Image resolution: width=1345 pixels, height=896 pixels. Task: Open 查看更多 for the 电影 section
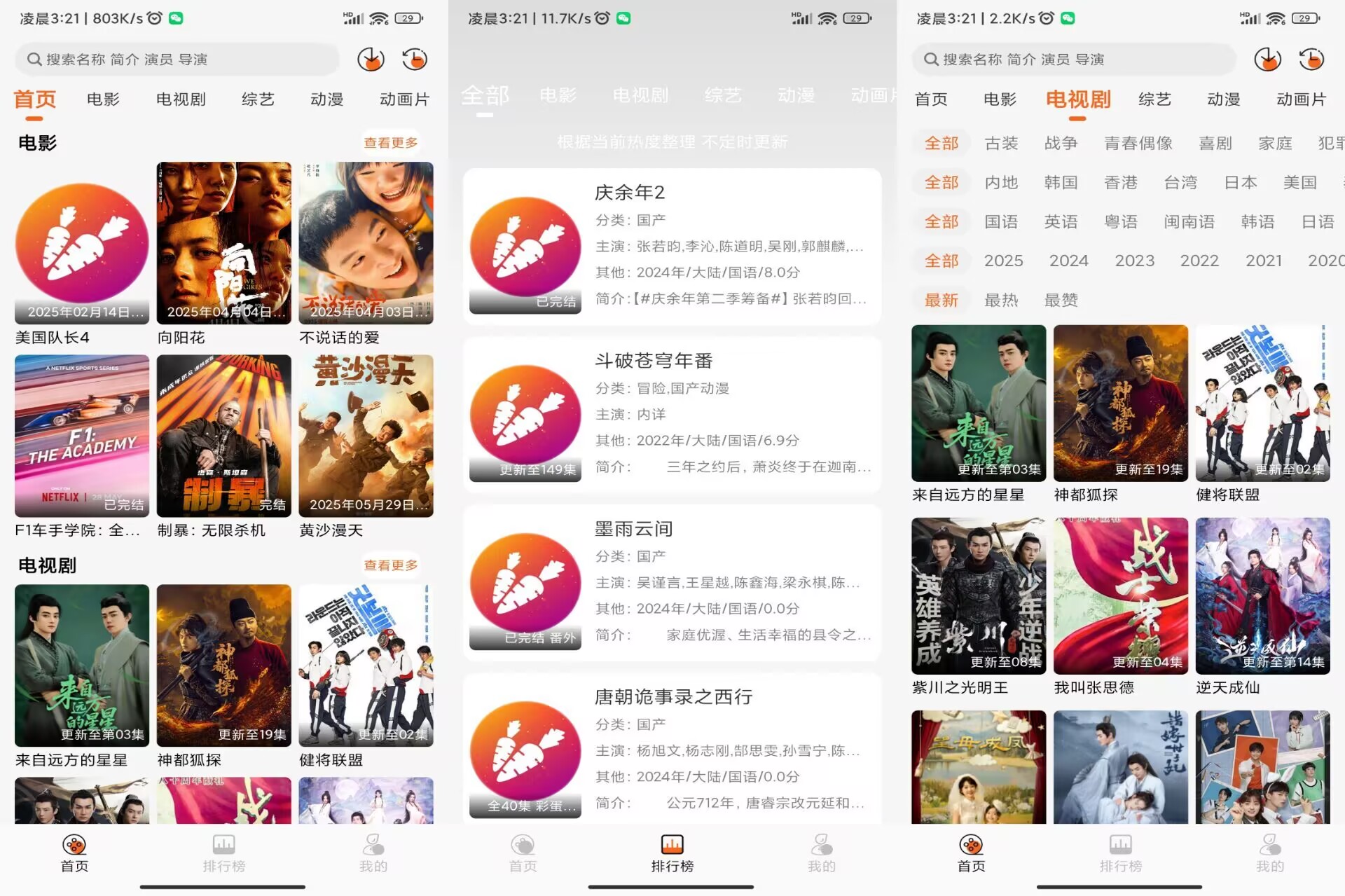[x=391, y=142]
